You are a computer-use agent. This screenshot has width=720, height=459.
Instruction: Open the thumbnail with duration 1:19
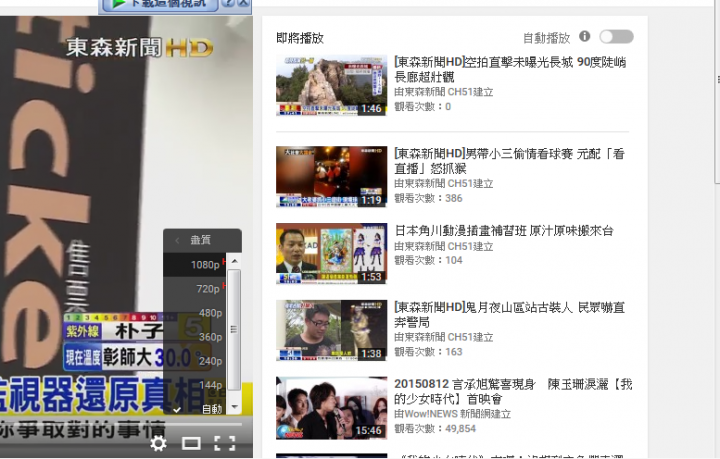[x=332, y=177]
